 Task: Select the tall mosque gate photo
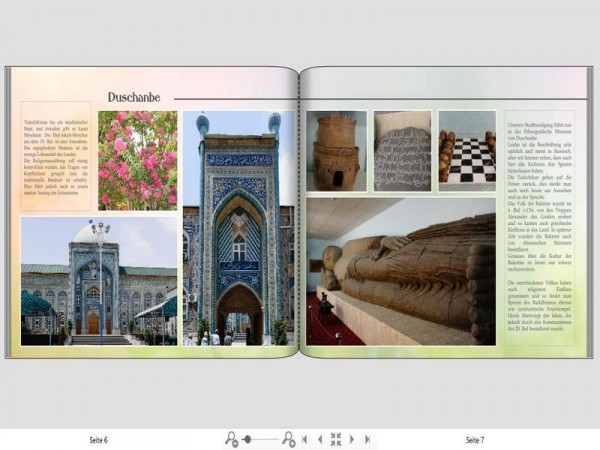[239, 228]
